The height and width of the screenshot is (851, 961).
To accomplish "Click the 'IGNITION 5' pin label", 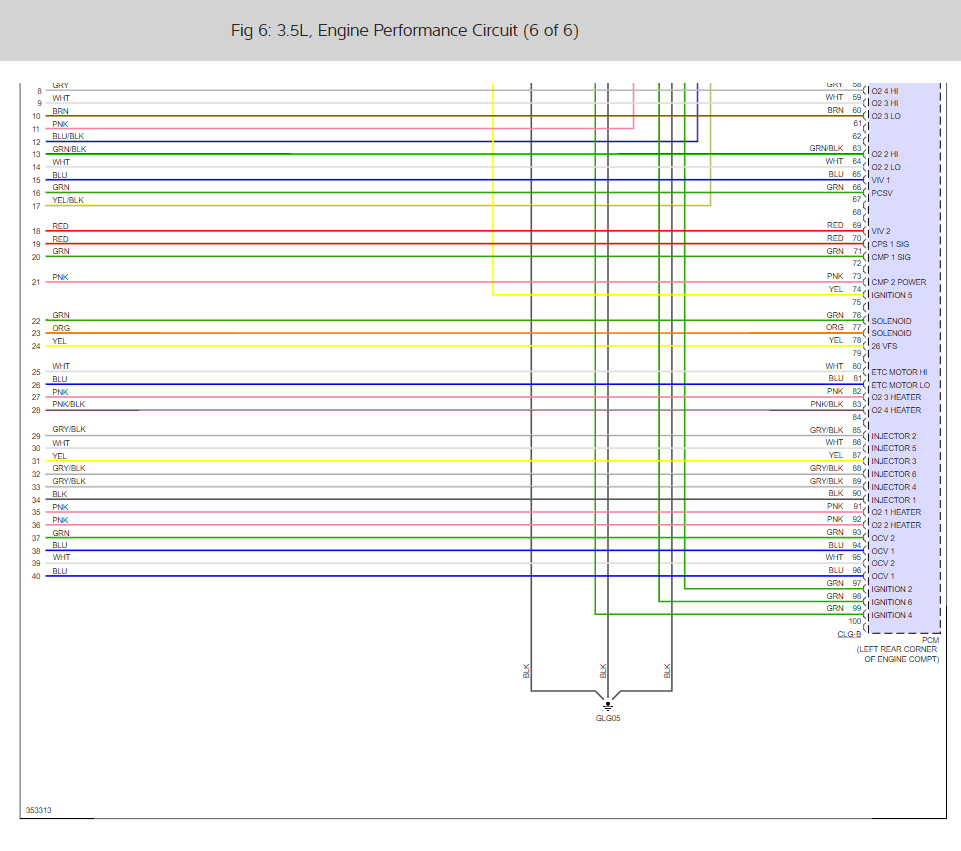I will (892, 295).
